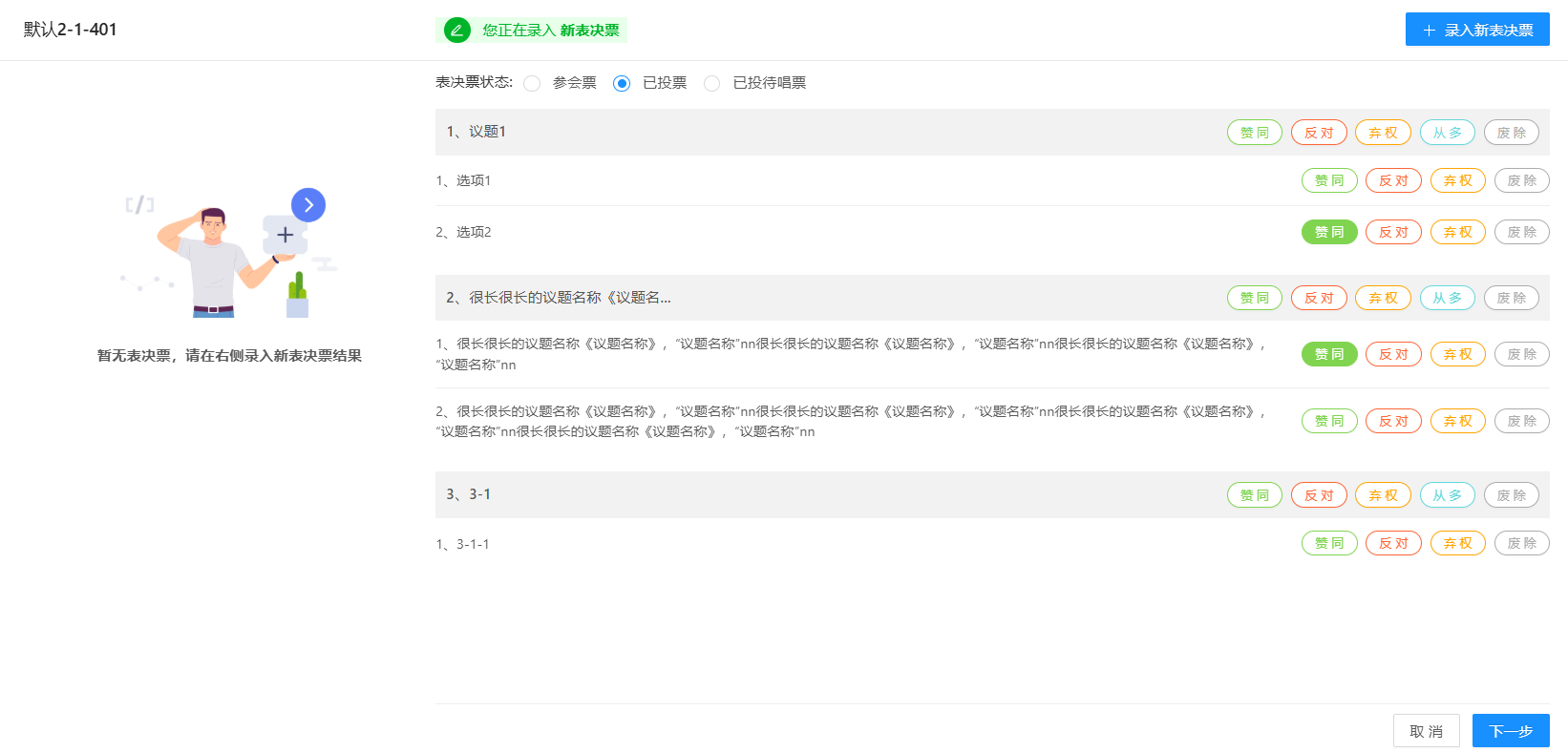Click the green pencil edit icon

click(x=456, y=31)
